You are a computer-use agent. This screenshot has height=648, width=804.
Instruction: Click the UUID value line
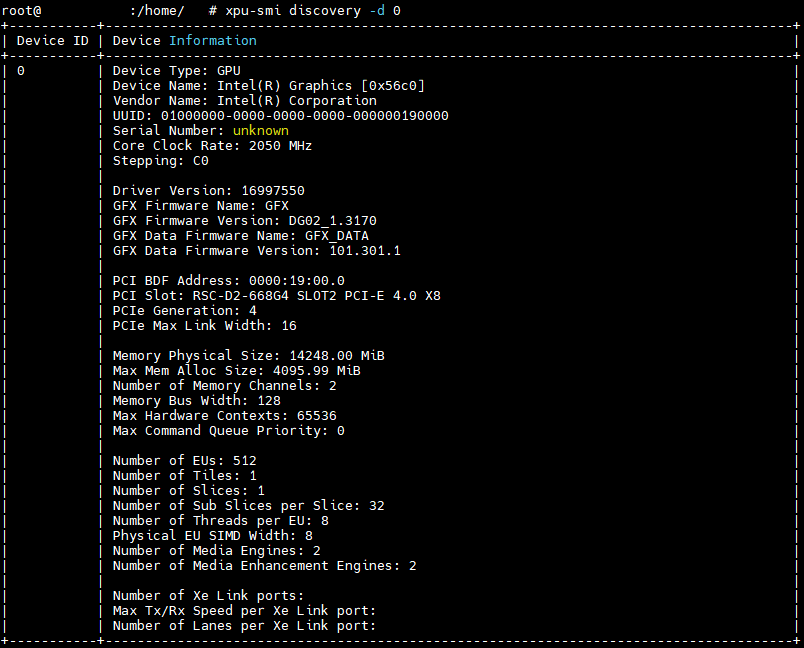[280, 116]
